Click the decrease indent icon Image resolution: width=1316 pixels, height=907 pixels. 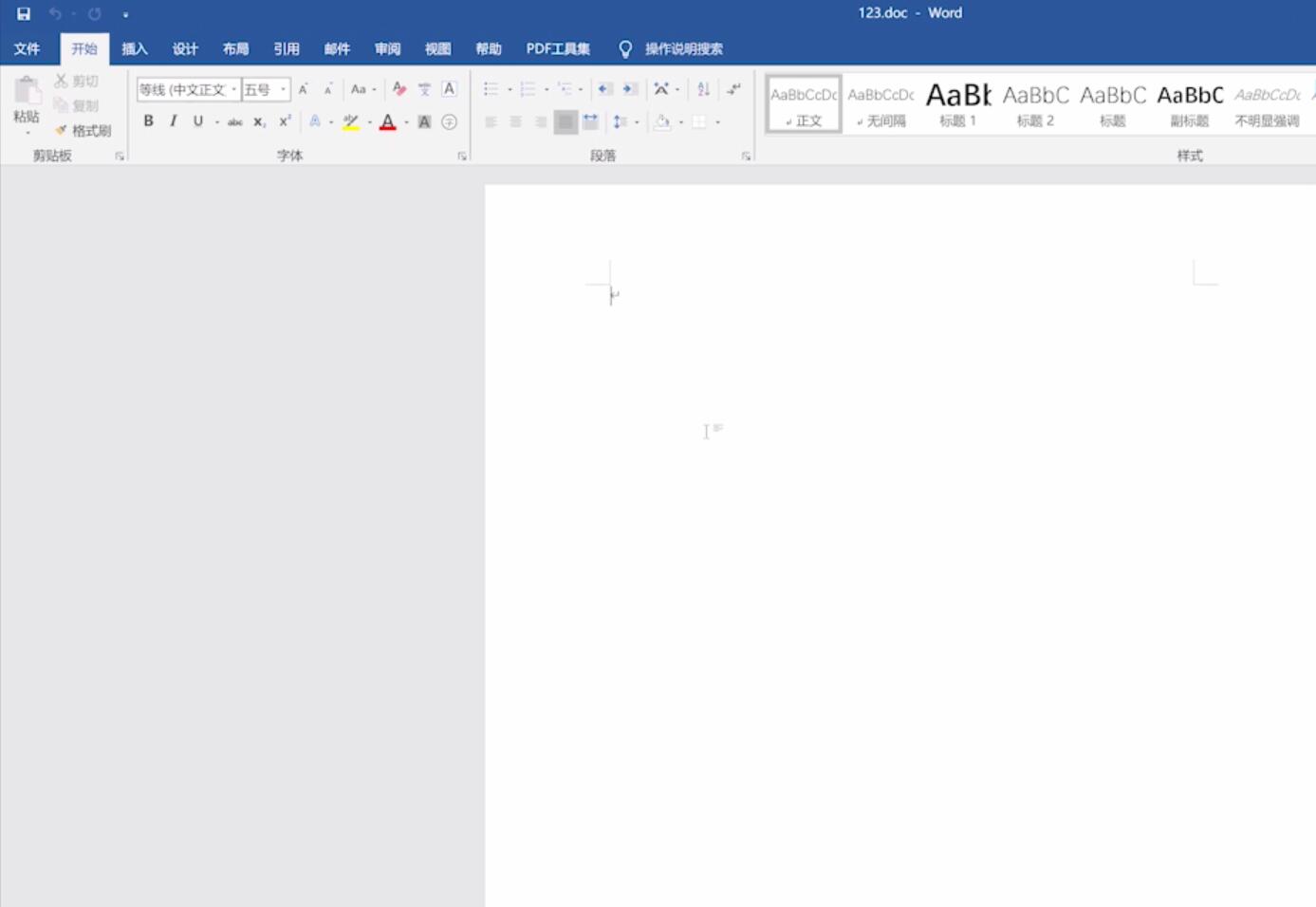point(604,89)
